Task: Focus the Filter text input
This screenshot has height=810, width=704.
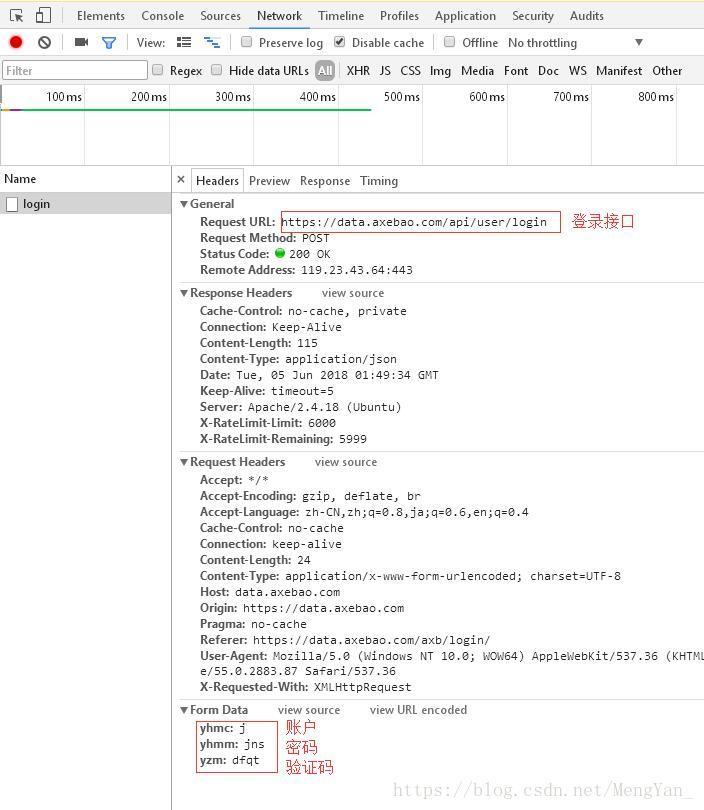Action: click(x=75, y=70)
